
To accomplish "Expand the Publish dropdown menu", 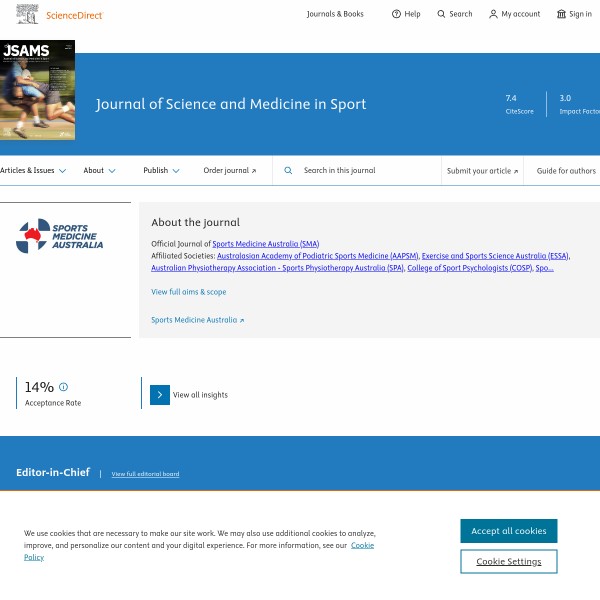I will [x=161, y=171].
